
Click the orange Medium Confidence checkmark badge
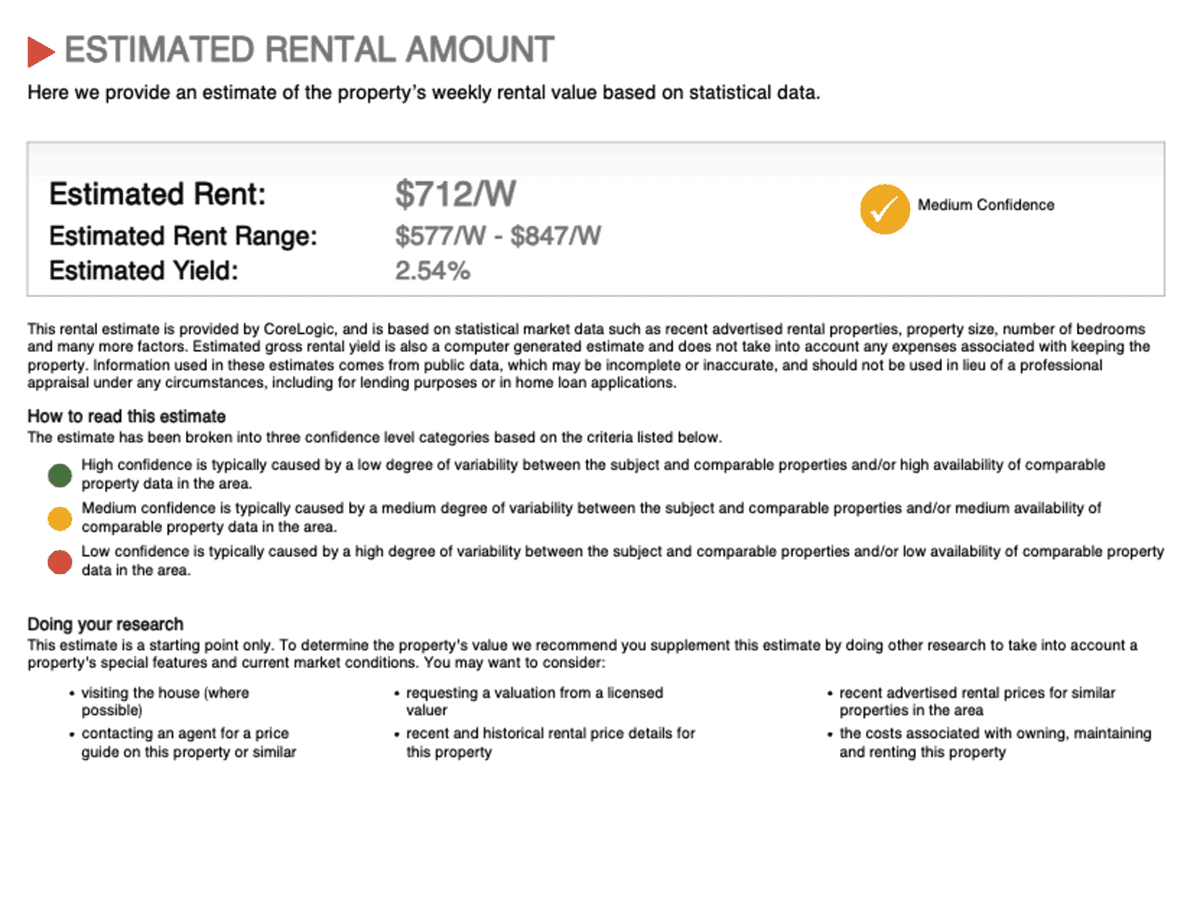tap(885, 209)
